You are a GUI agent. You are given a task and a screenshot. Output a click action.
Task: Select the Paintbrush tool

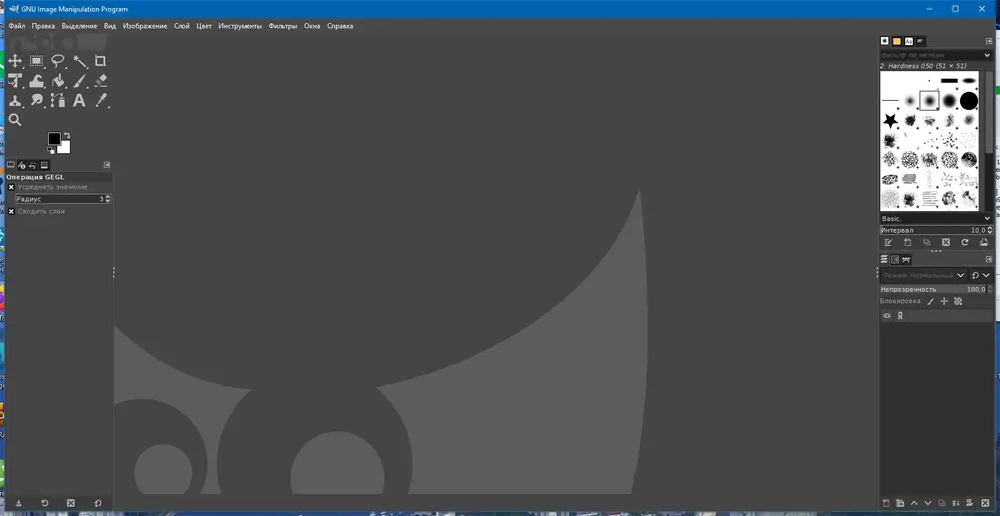[80, 81]
